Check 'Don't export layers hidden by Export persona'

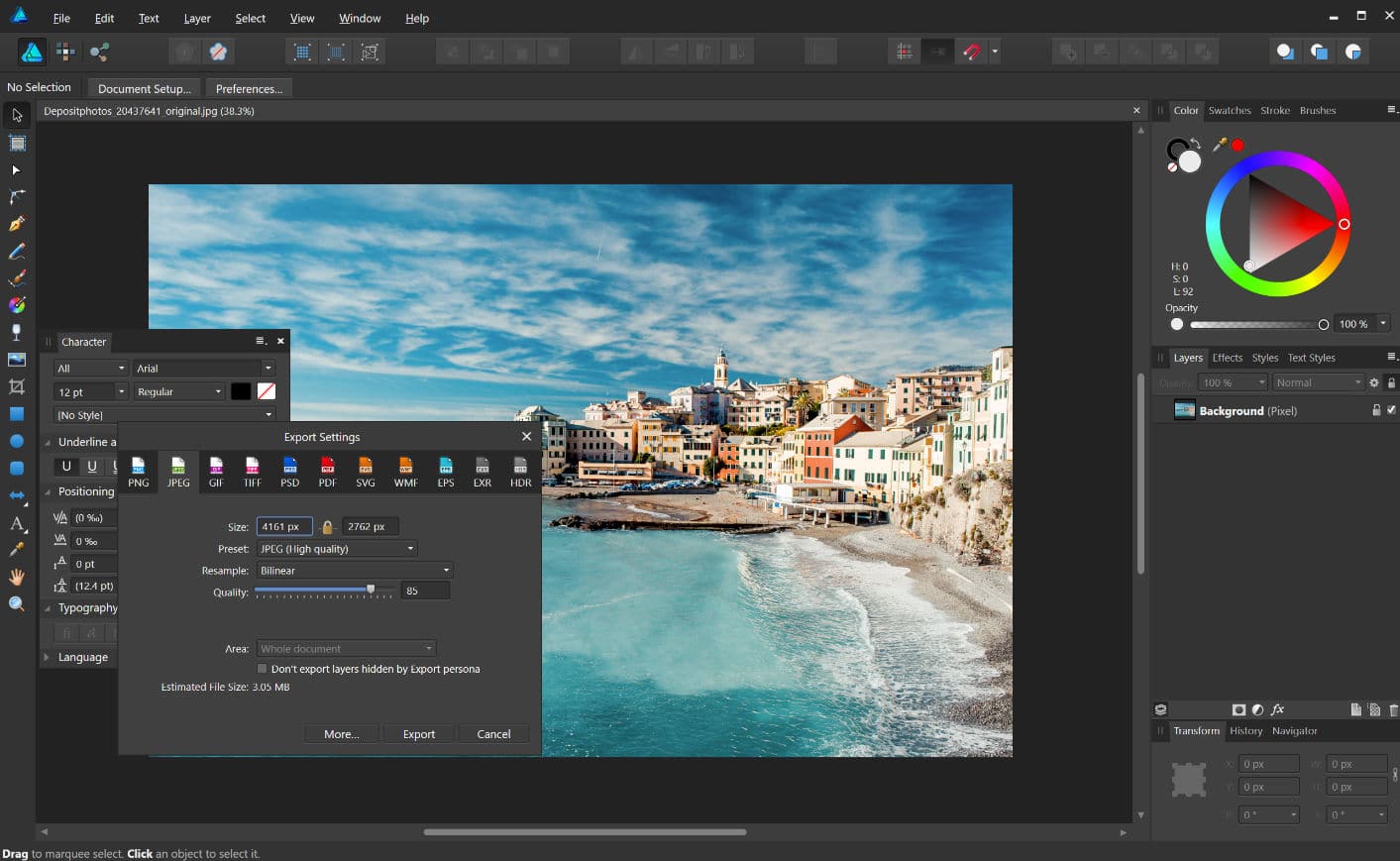click(262, 669)
